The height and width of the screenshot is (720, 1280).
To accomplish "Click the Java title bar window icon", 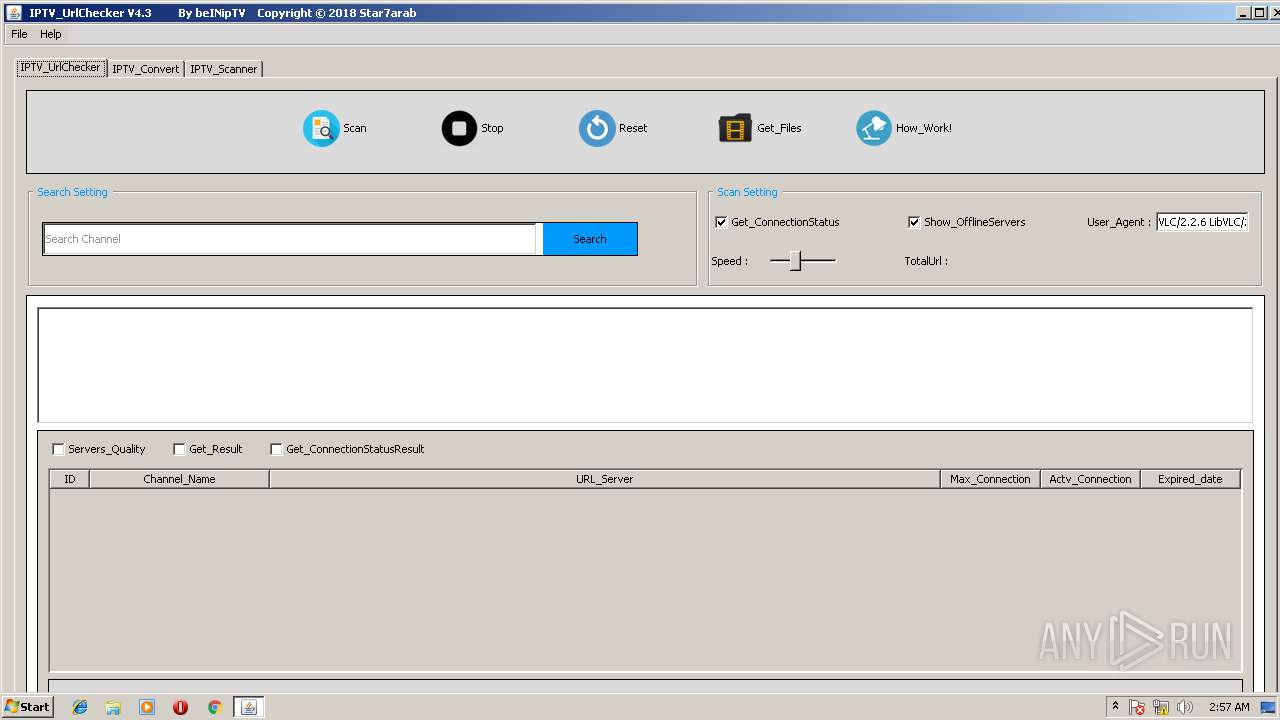I will tap(13, 12).
